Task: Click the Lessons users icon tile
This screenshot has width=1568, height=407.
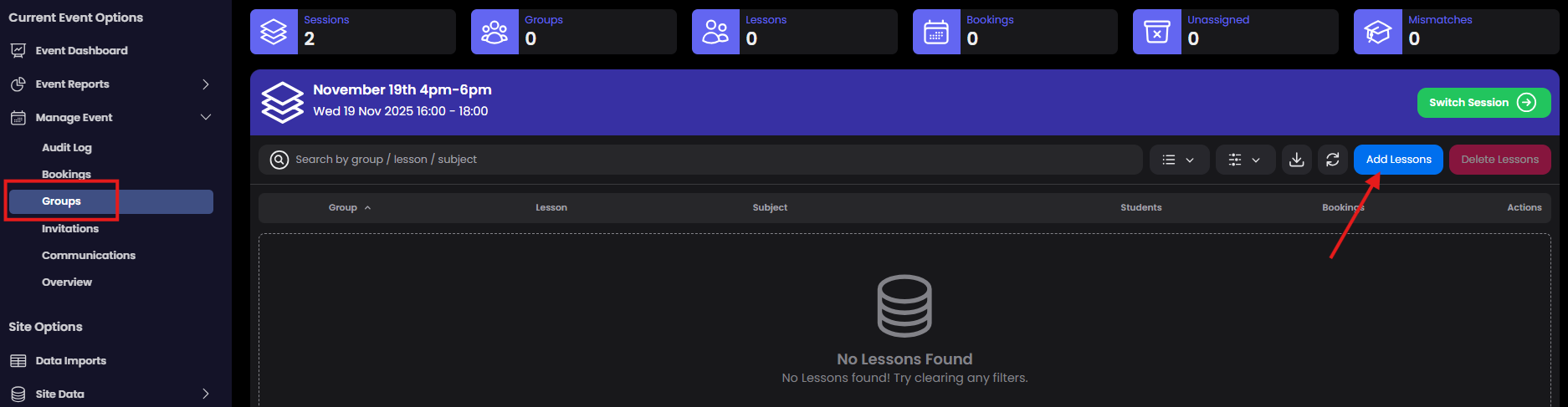Action: point(715,32)
